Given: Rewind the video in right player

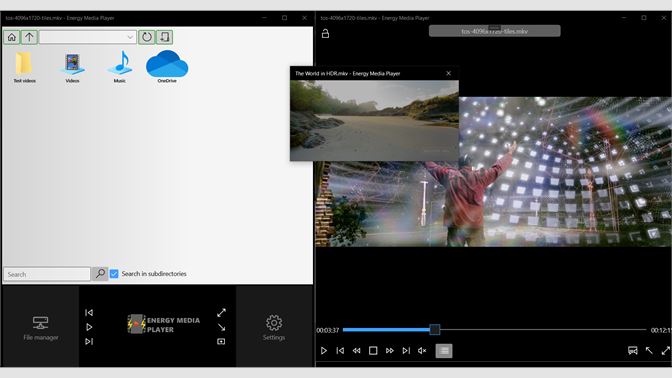Looking at the screenshot, I should coord(357,351).
